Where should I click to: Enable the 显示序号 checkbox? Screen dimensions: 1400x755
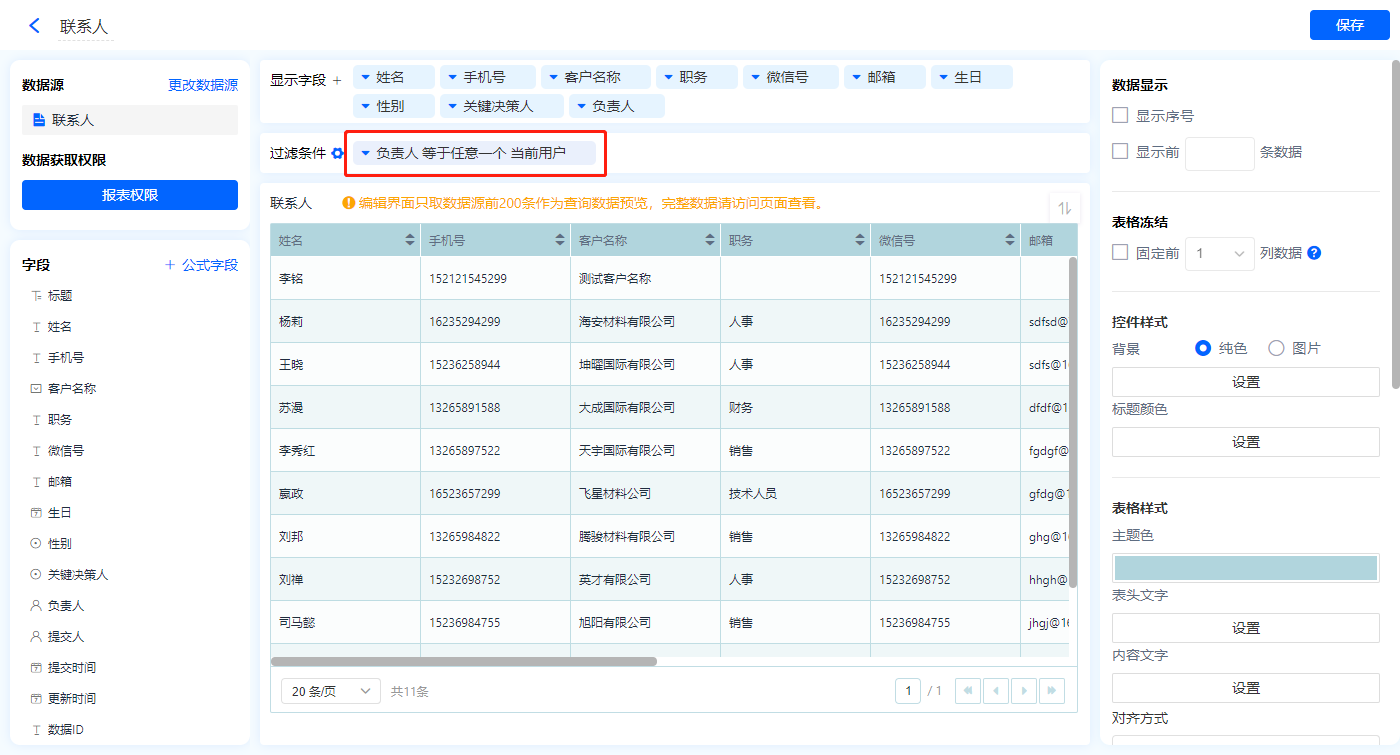point(1121,116)
